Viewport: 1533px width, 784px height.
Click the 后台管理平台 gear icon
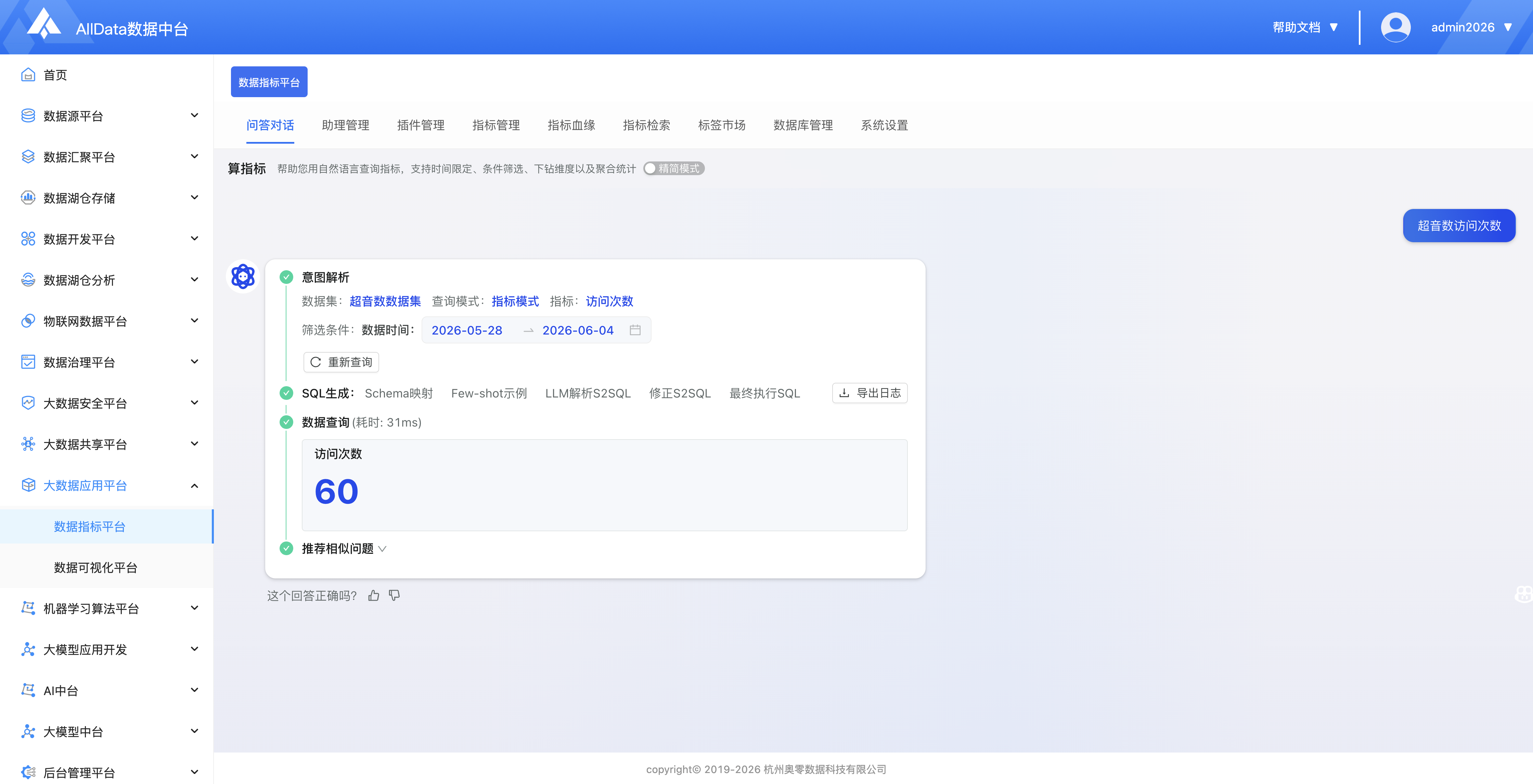tap(28, 773)
